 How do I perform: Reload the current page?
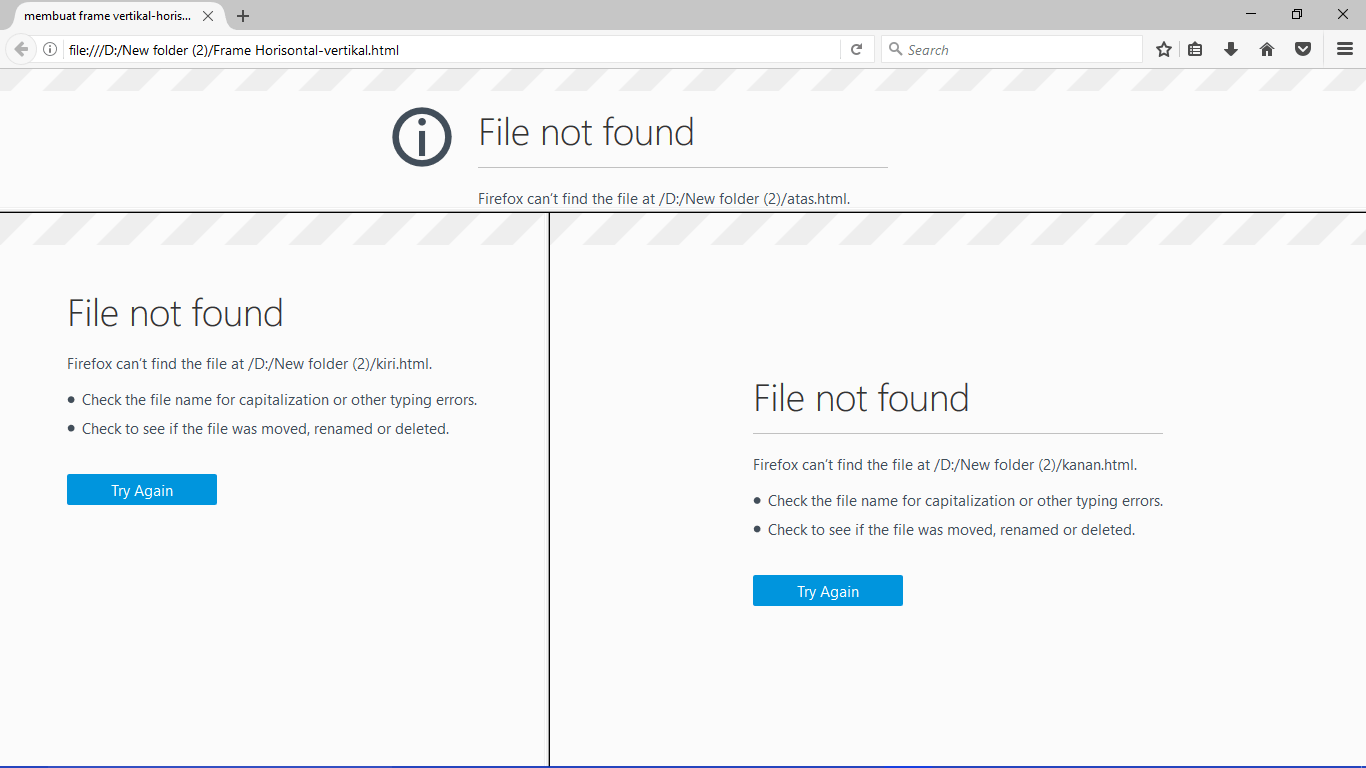point(856,49)
